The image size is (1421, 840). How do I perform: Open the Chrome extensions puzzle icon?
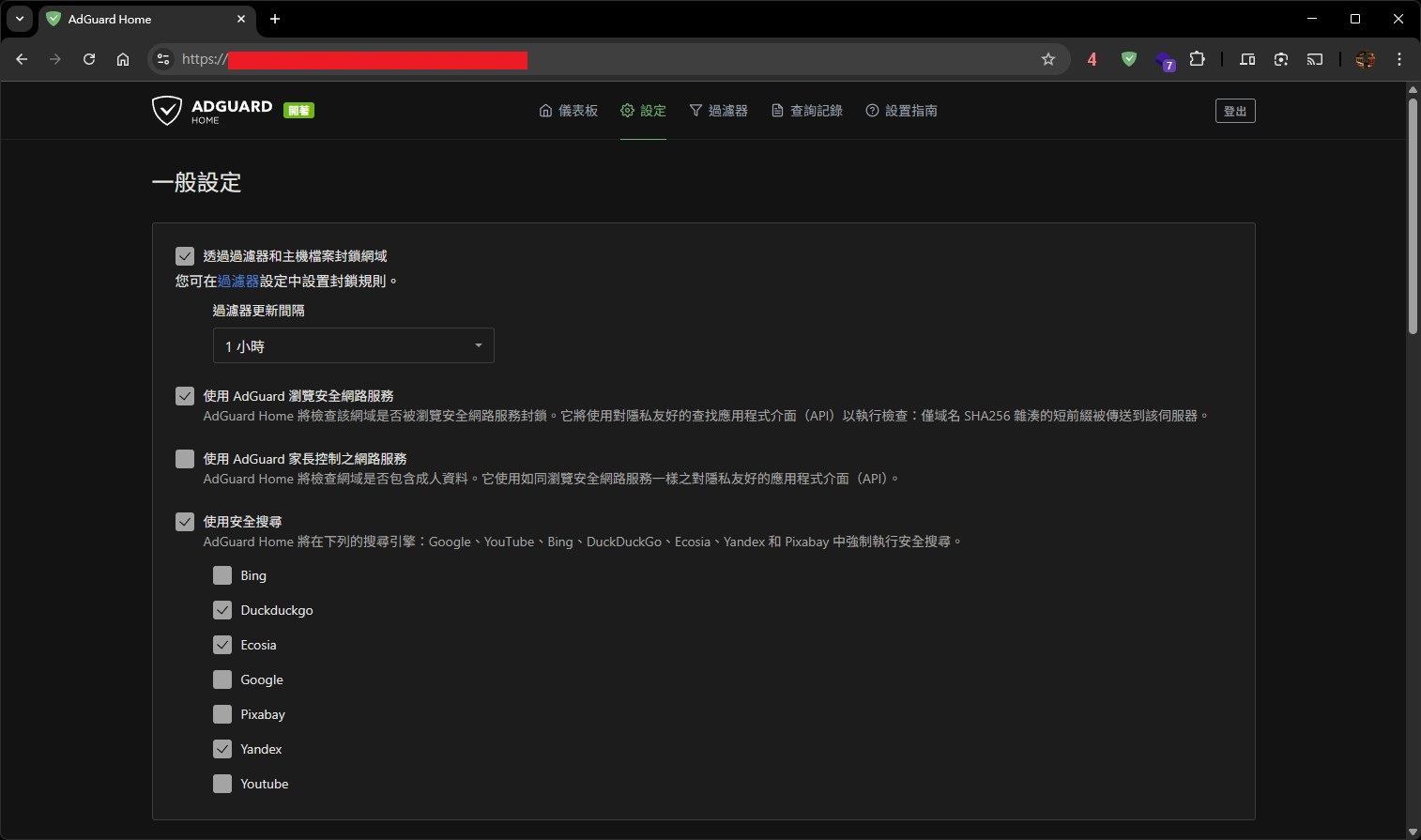(1198, 59)
